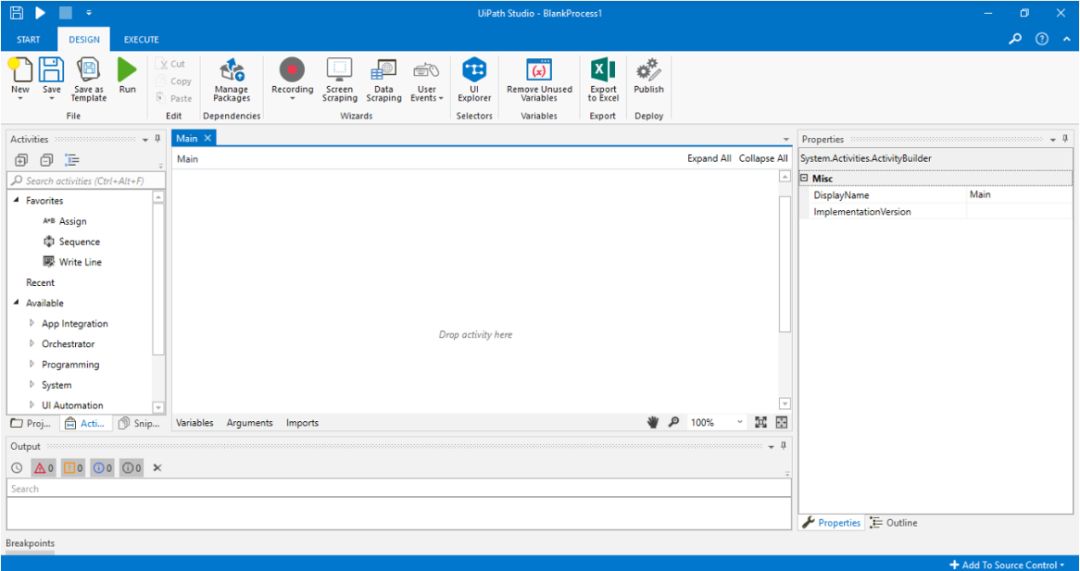This screenshot has height=571, width=1080.
Task: Click title bar stop square icon
Action: [x=65, y=12]
